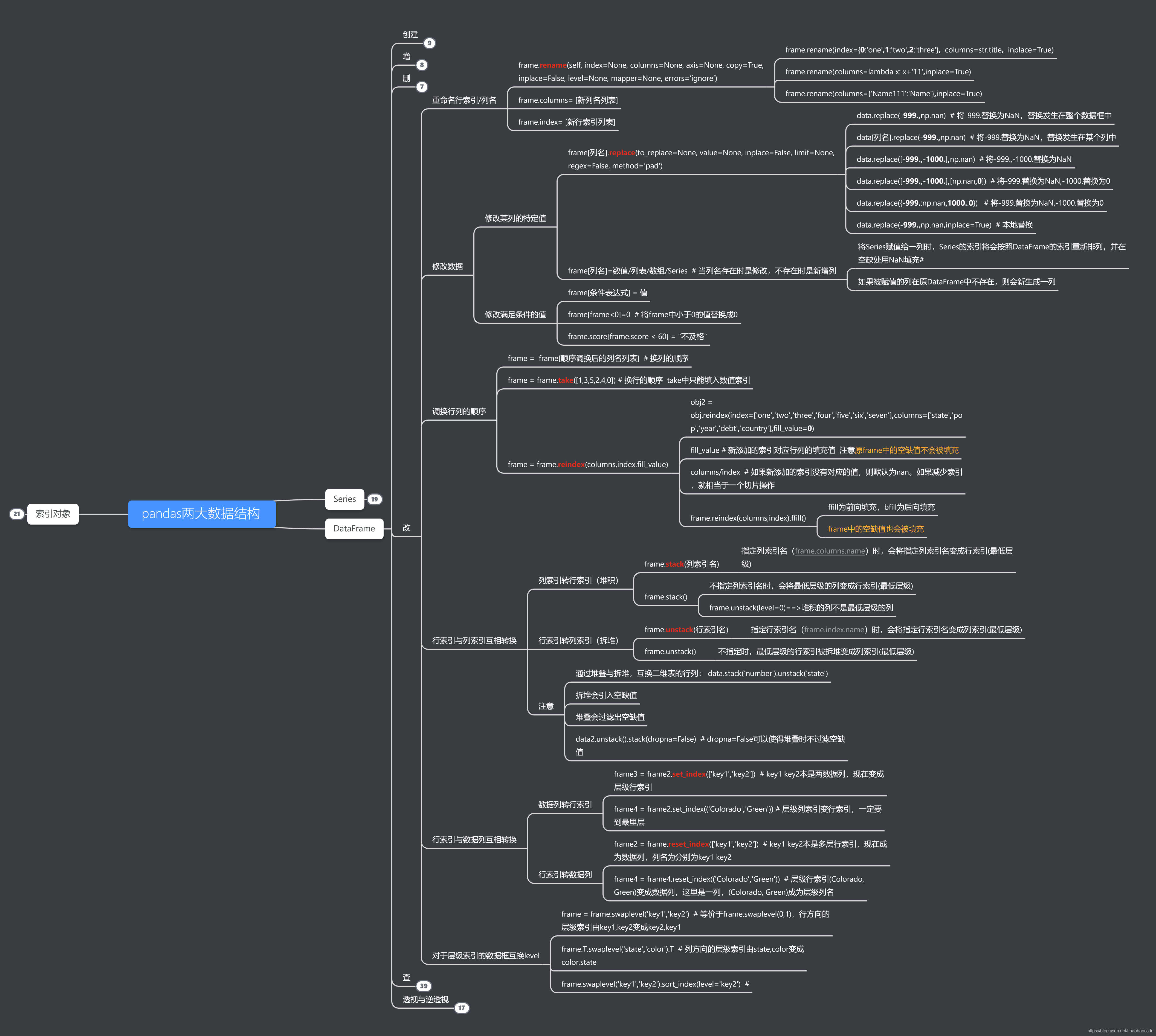This screenshot has width=1156, height=1036.
Task: Click frame[frame<0]=0 example node
Action: pyautogui.click(x=653, y=314)
